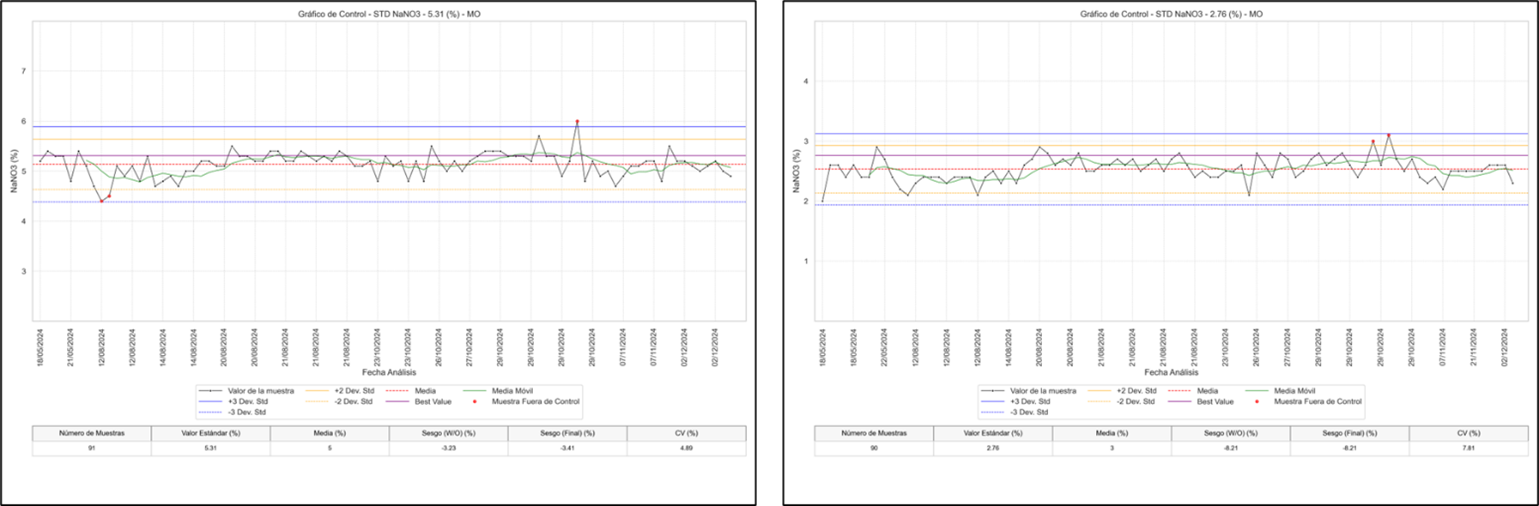Click the Número de Muestras header in left table

(x=92, y=433)
